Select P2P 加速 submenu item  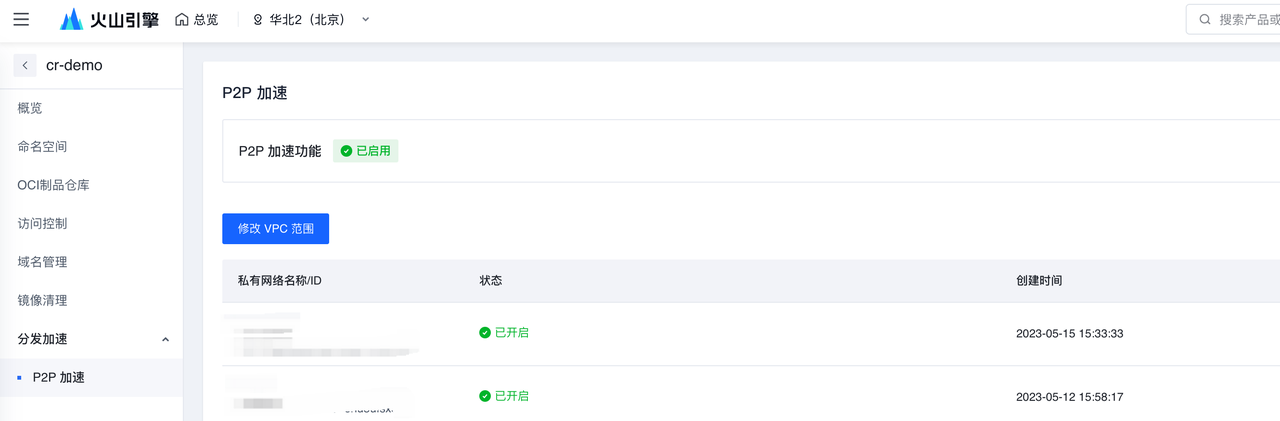(x=59, y=377)
